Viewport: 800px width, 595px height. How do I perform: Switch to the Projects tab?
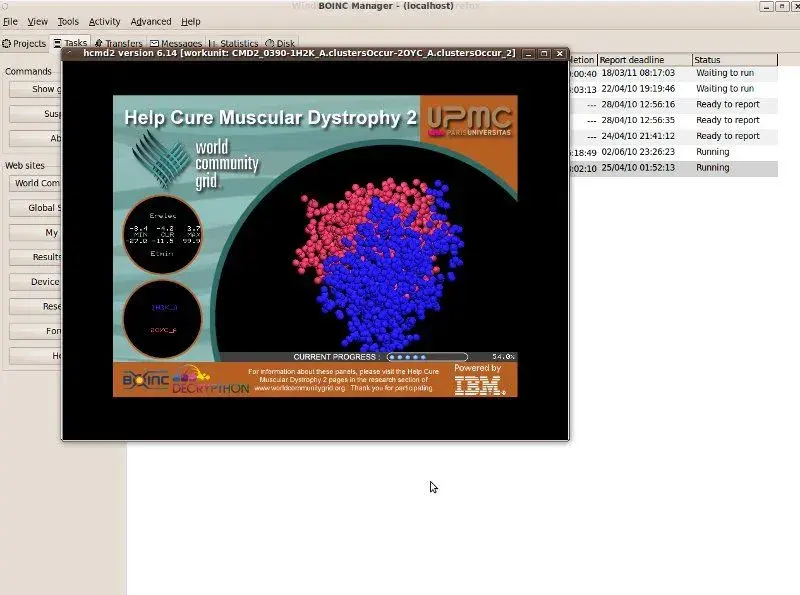[x=24, y=43]
